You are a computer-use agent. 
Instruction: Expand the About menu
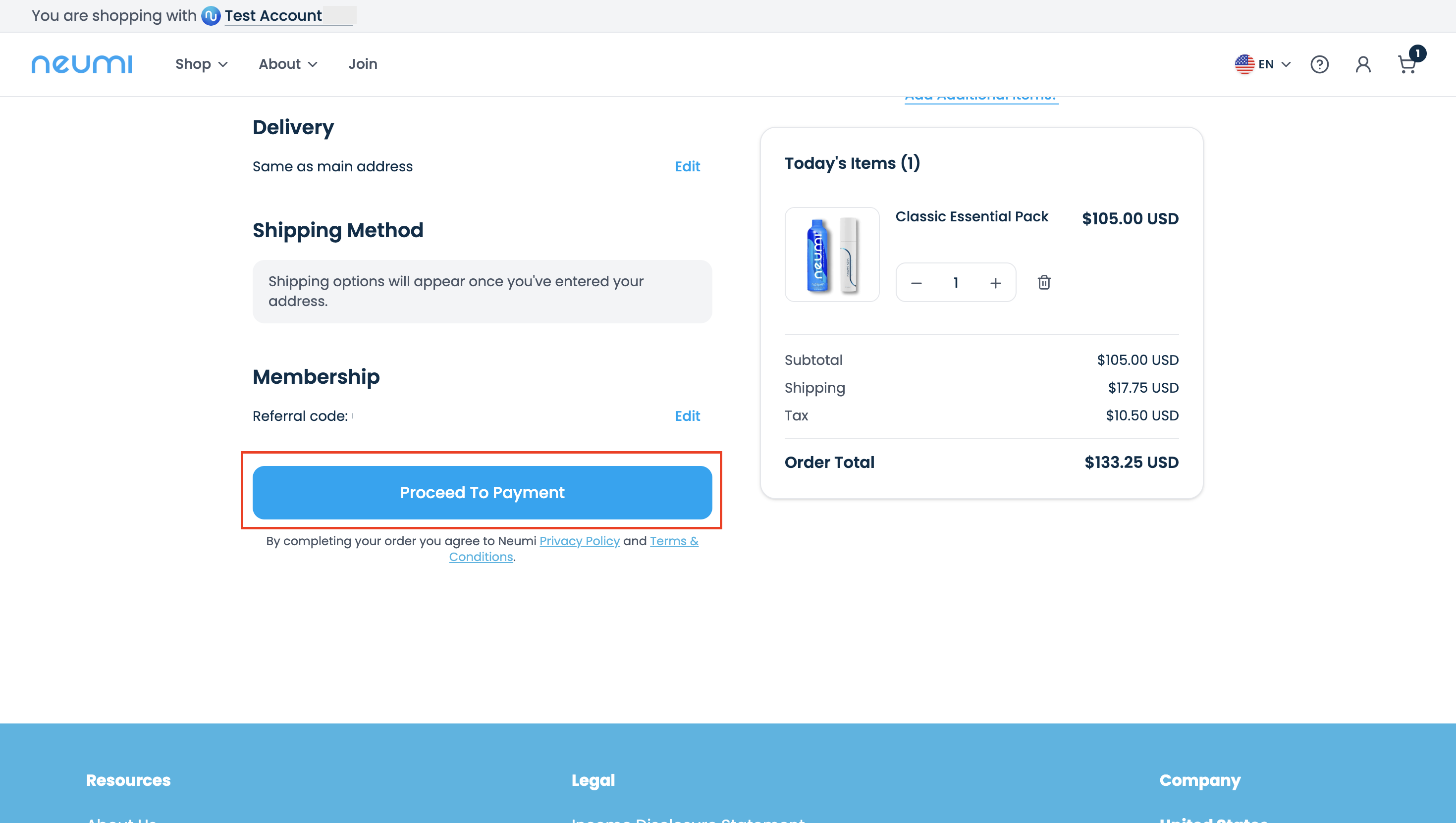[x=288, y=64]
